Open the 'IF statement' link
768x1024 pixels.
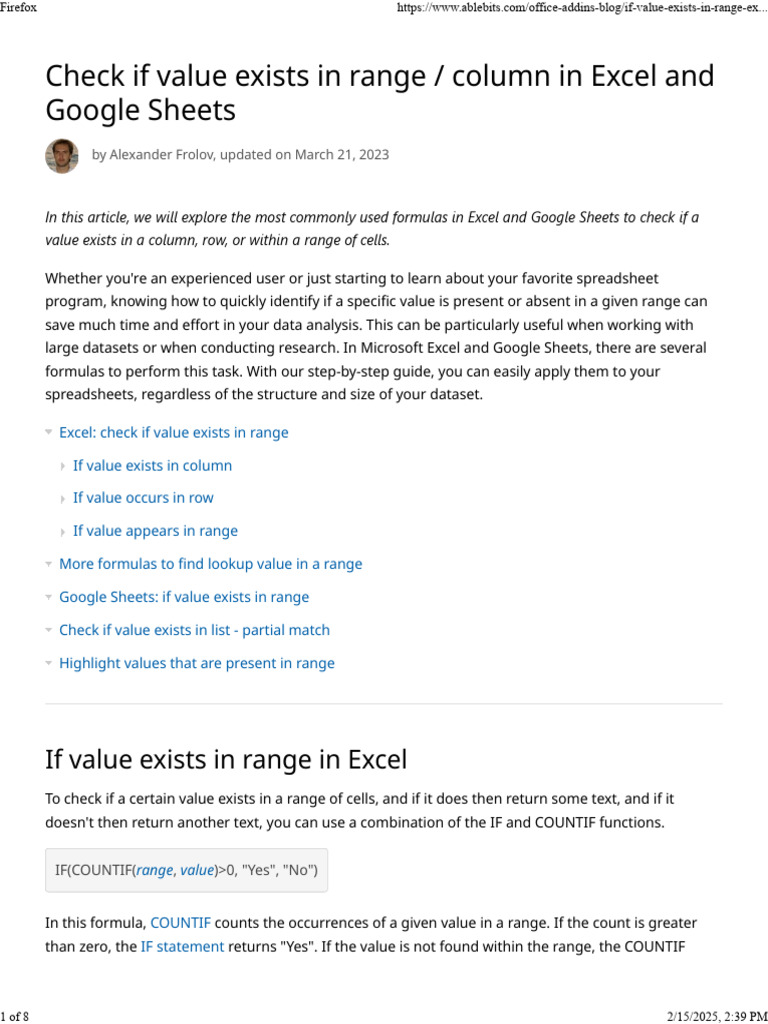[x=182, y=946]
